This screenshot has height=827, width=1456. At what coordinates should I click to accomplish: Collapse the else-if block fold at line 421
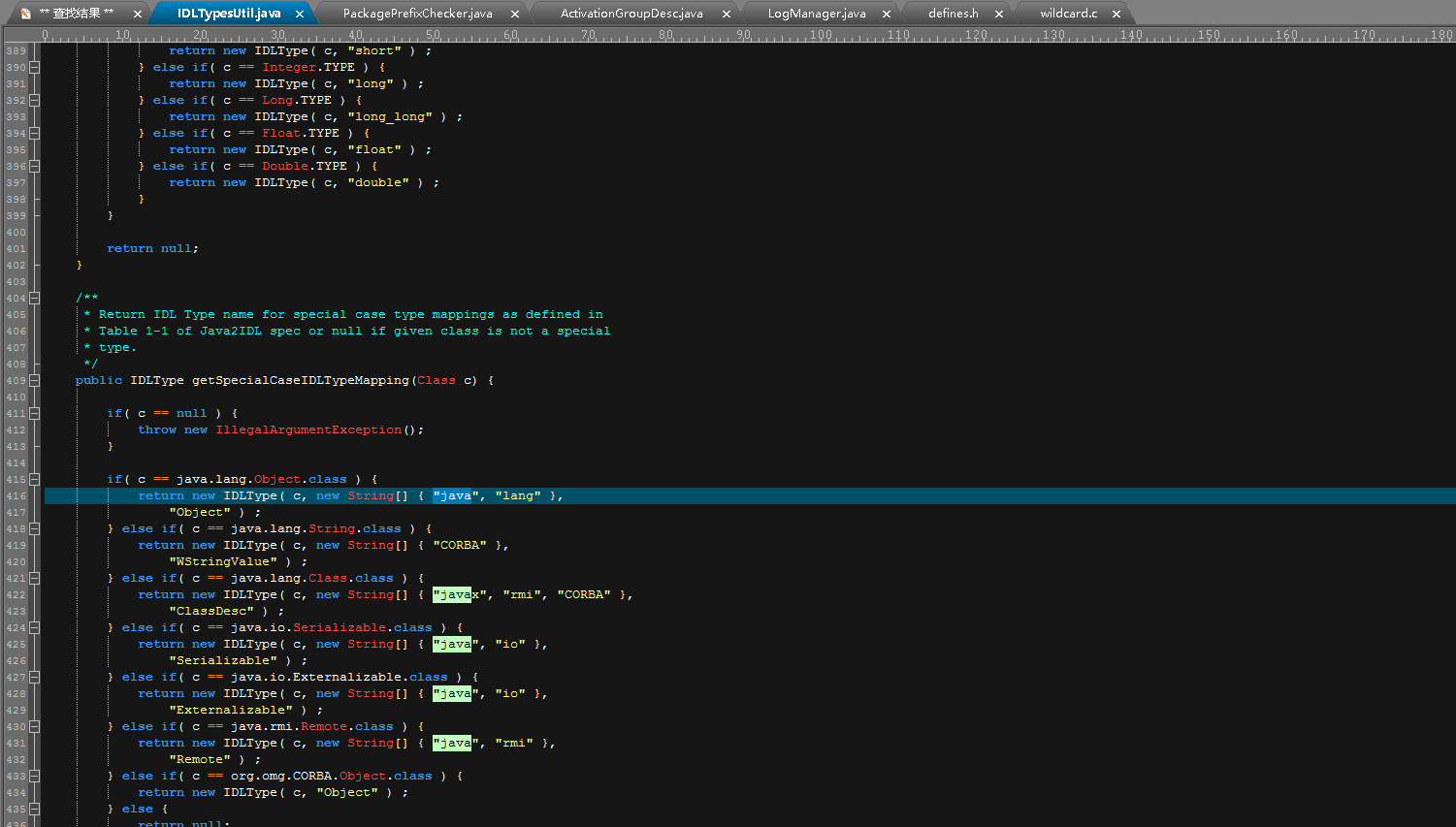[34, 578]
